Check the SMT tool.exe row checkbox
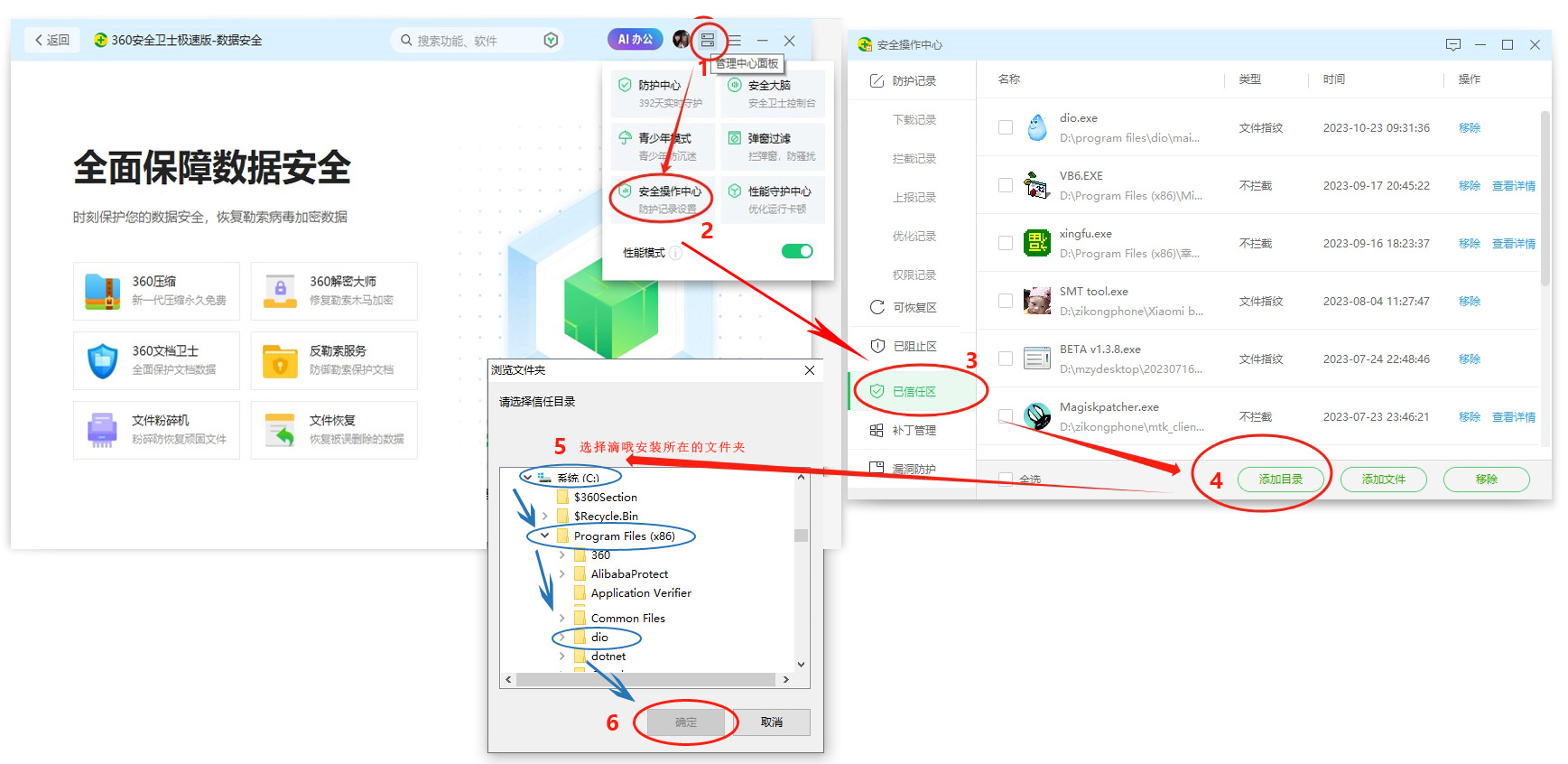 pos(1005,301)
